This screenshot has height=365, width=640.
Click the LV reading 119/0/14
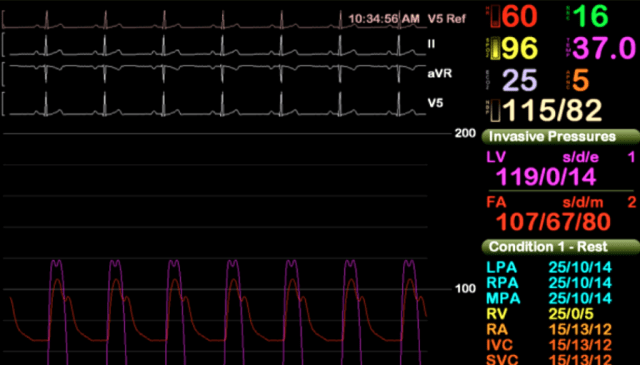pyautogui.click(x=546, y=177)
